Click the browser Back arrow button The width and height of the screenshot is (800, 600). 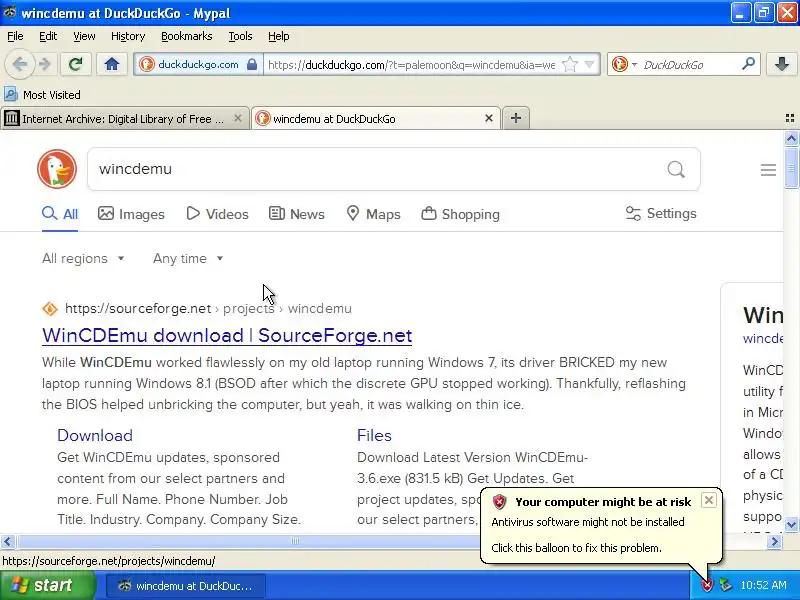click(x=19, y=64)
